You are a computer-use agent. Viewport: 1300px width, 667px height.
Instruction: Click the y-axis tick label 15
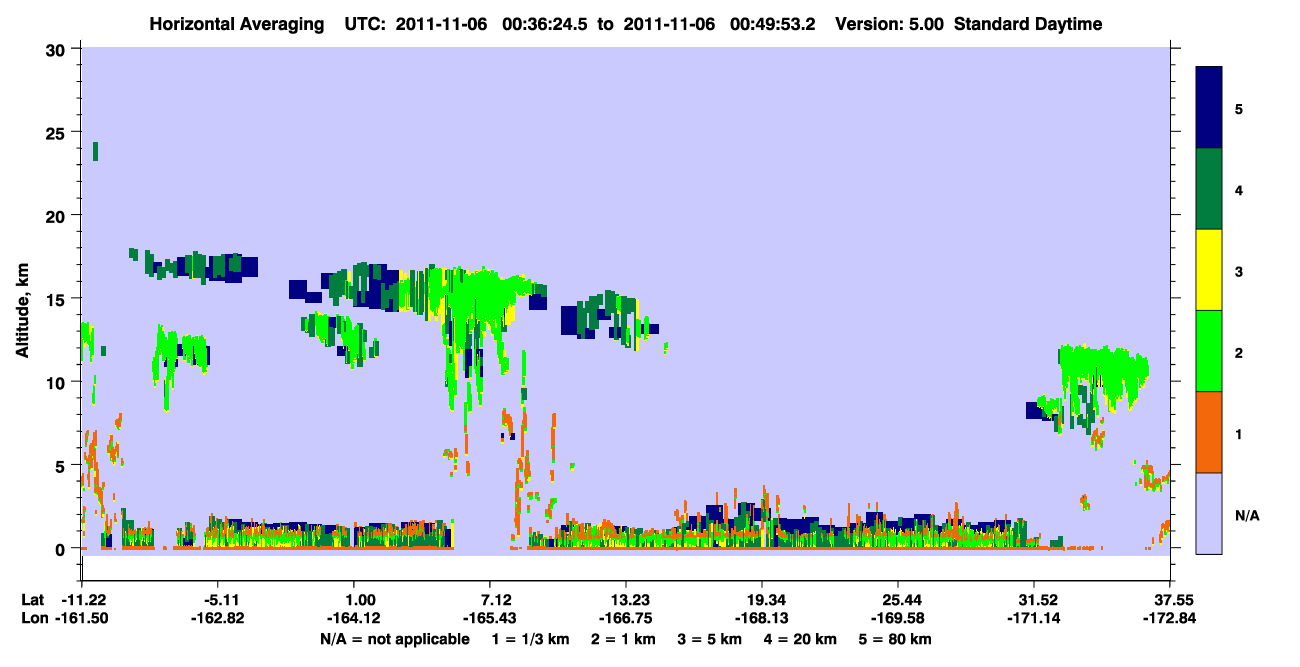pyautogui.click(x=58, y=299)
